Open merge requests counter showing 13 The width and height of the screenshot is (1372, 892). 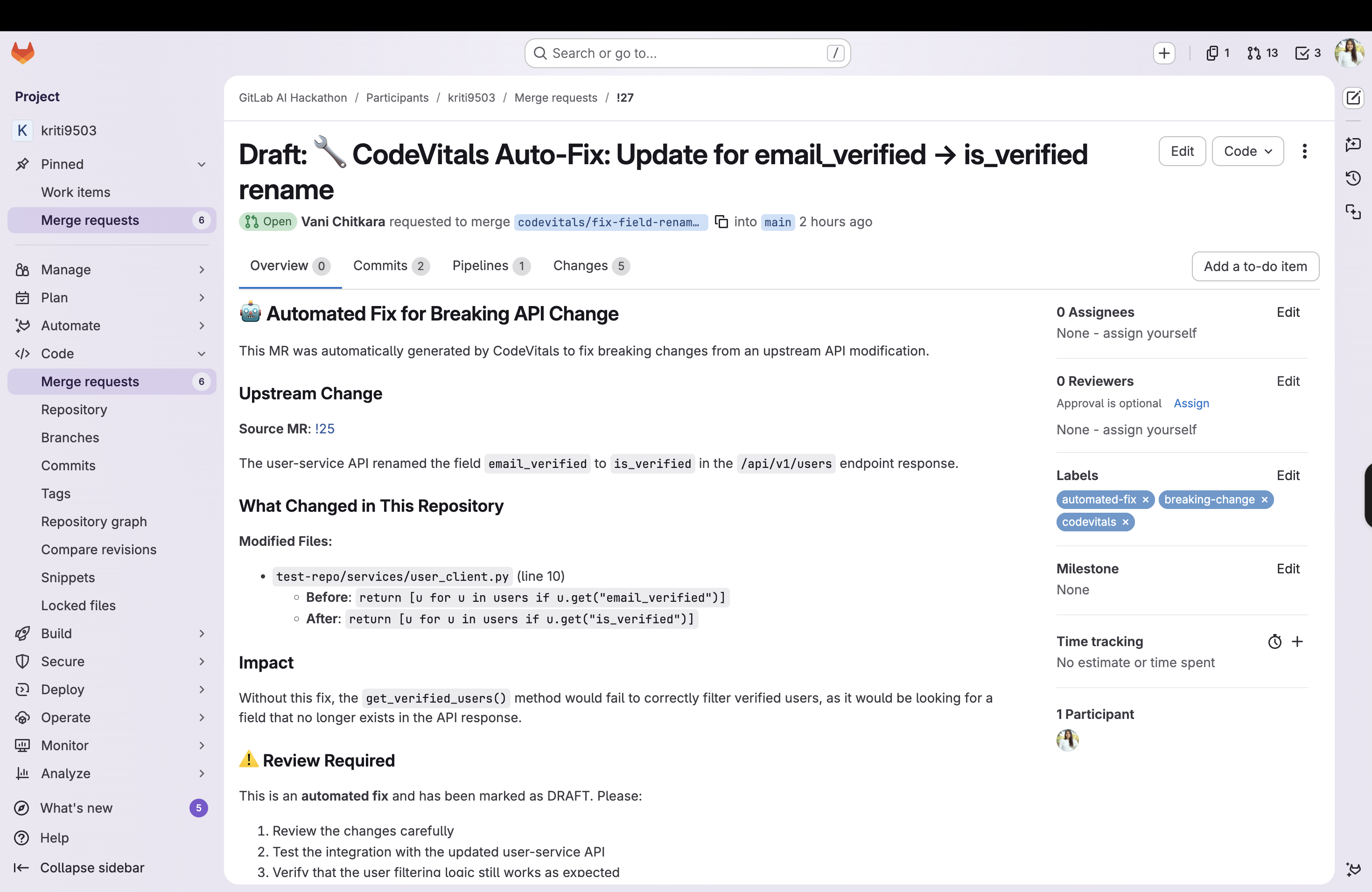click(x=1262, y=53)
